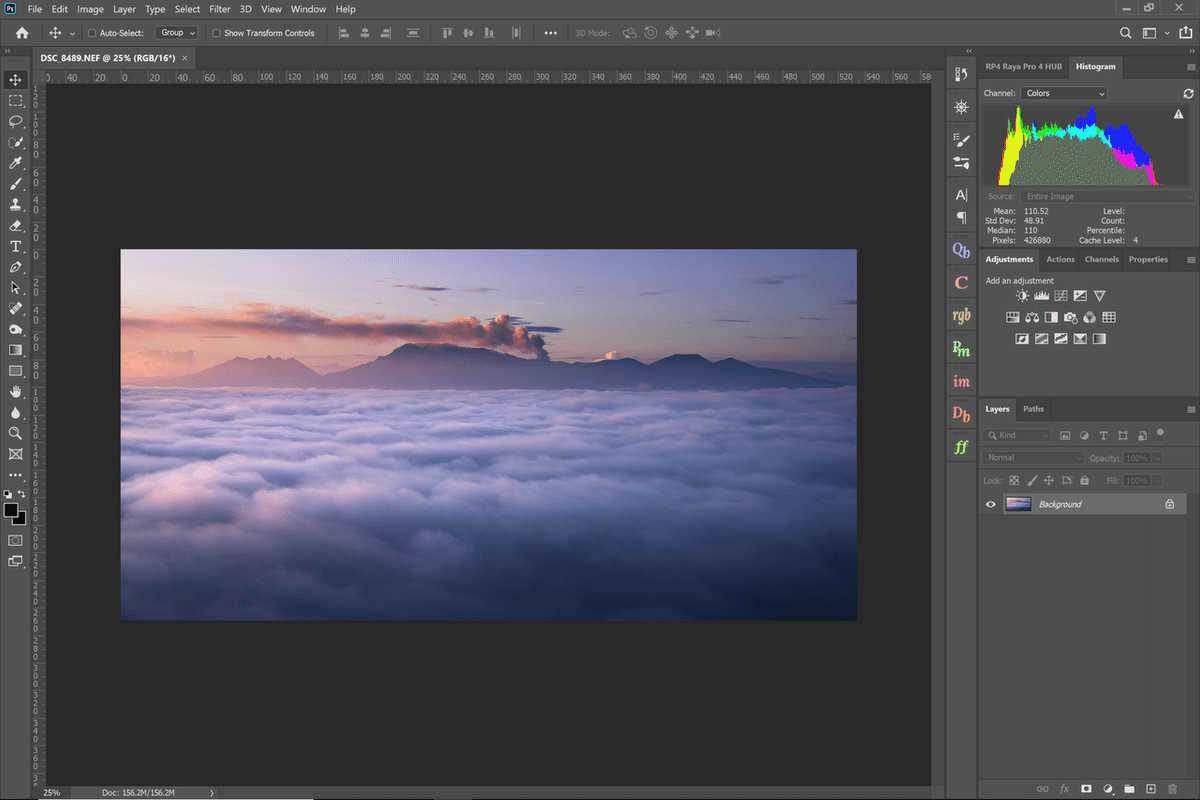Open the layer blend mode Normal dropdown
Screen dimensions: 1200x800
point(1033,458)
